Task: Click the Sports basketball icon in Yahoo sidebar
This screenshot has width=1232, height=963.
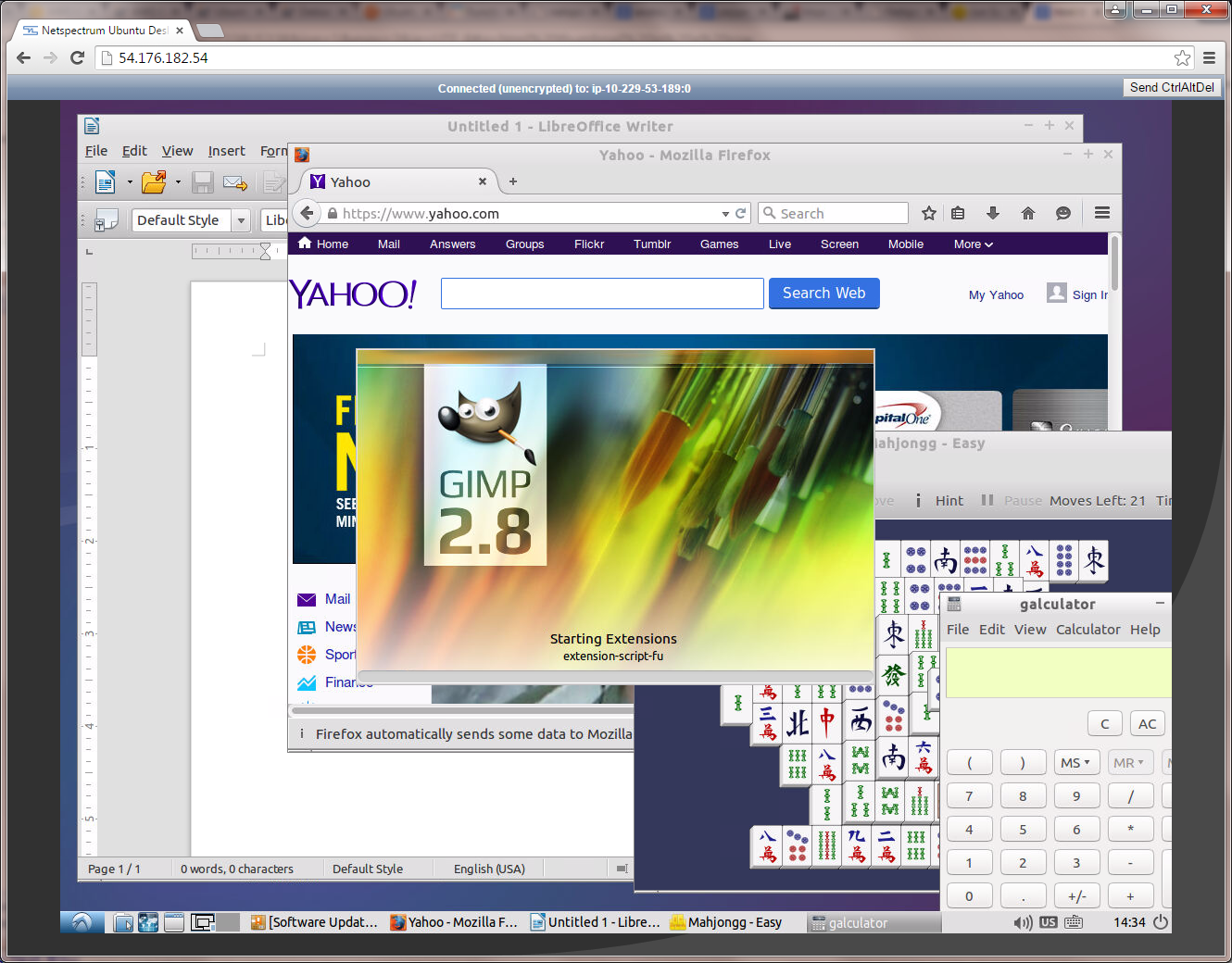Action: [307, 655]
